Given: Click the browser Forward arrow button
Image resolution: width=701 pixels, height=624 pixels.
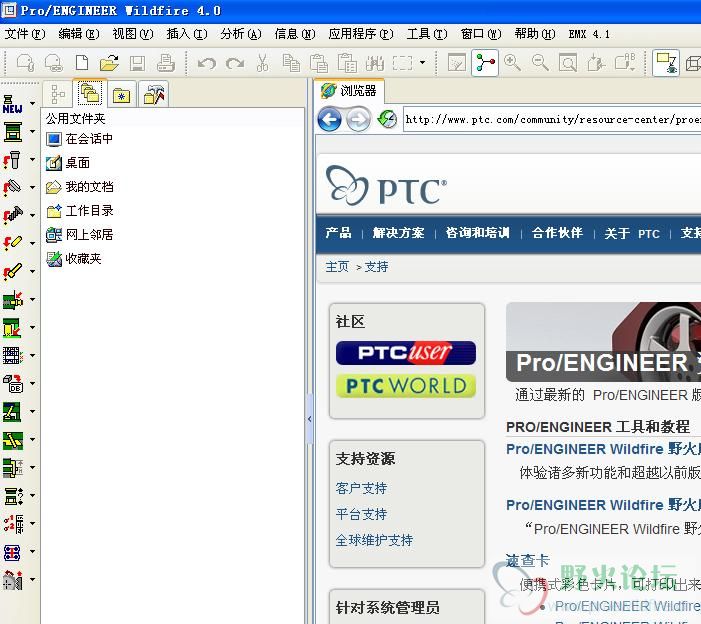Looking at the screenshot, I should pos(358,119).
